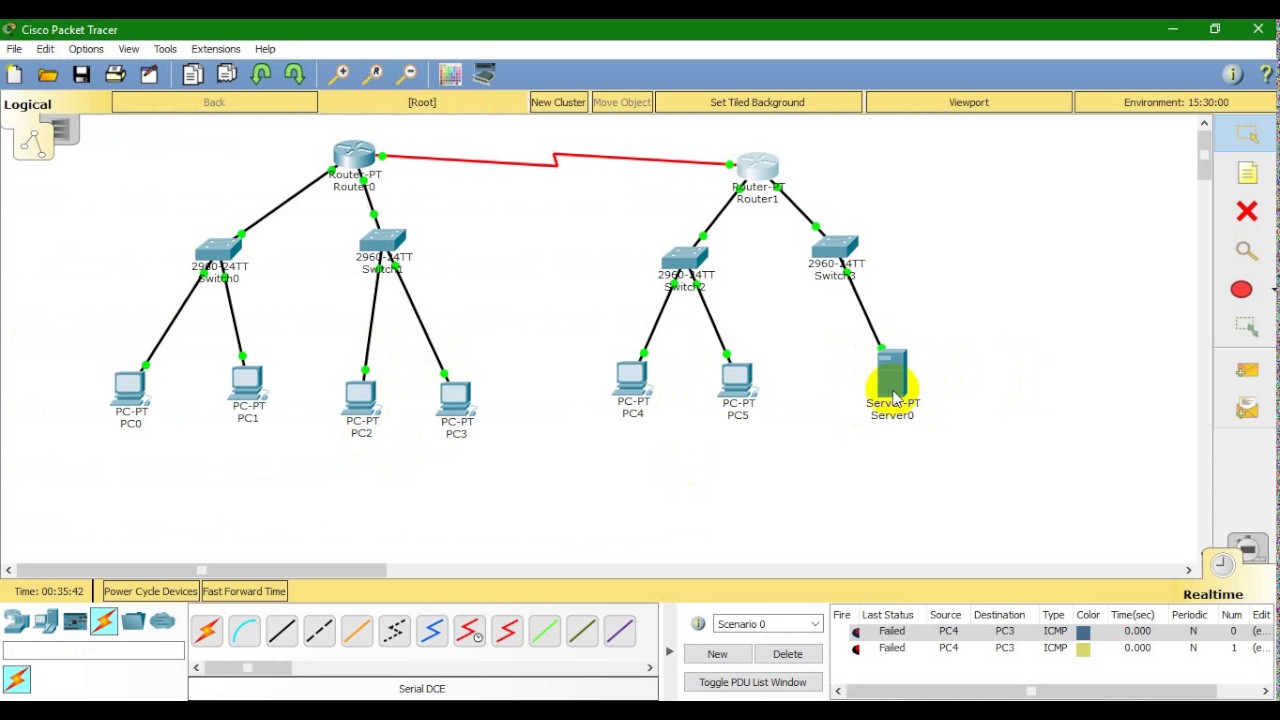Choose the Select tool in right toolbar
The image size is (1280, 720).
[x=1246, y=134]
